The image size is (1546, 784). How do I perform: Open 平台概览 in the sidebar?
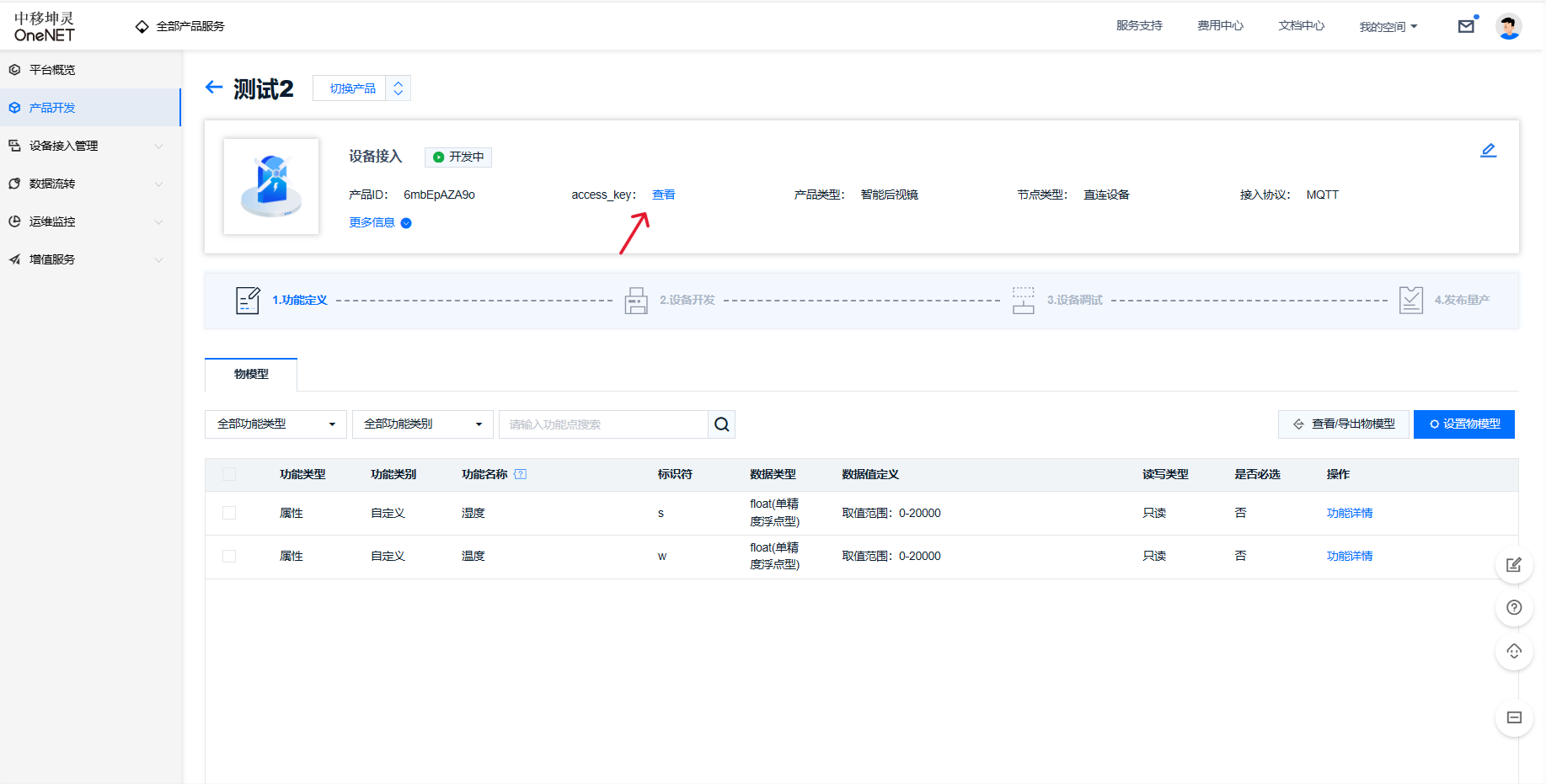tap(52, 70)
